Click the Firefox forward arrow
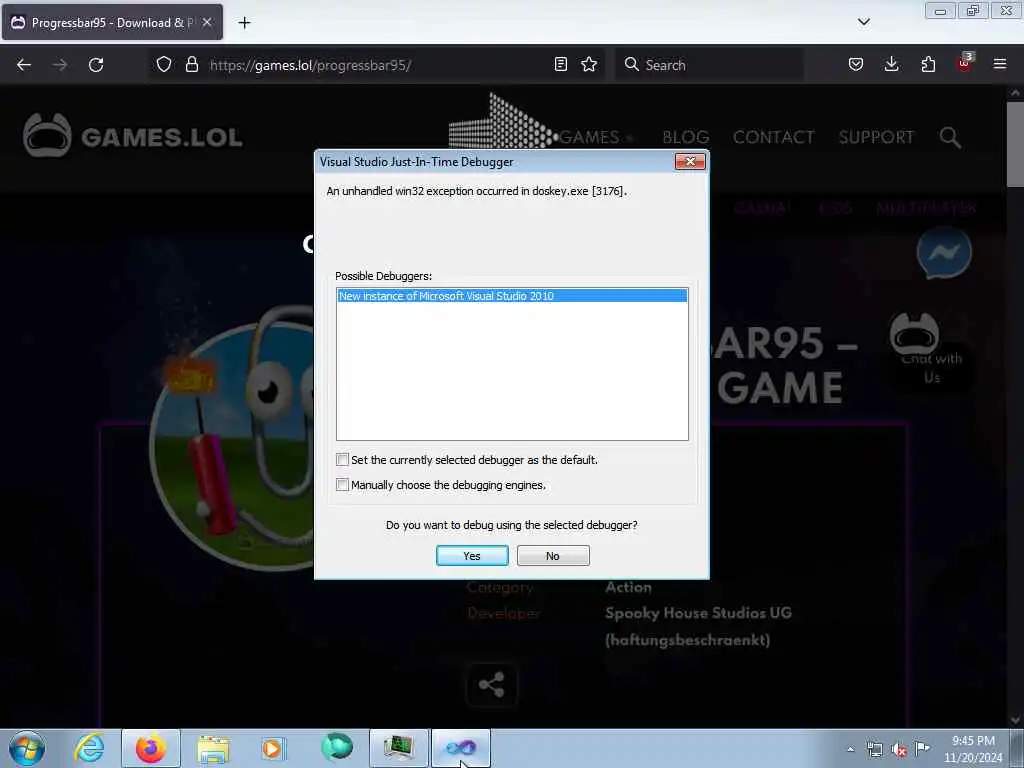This screenshot has height=768, width=1024. (x=60, y=65)
